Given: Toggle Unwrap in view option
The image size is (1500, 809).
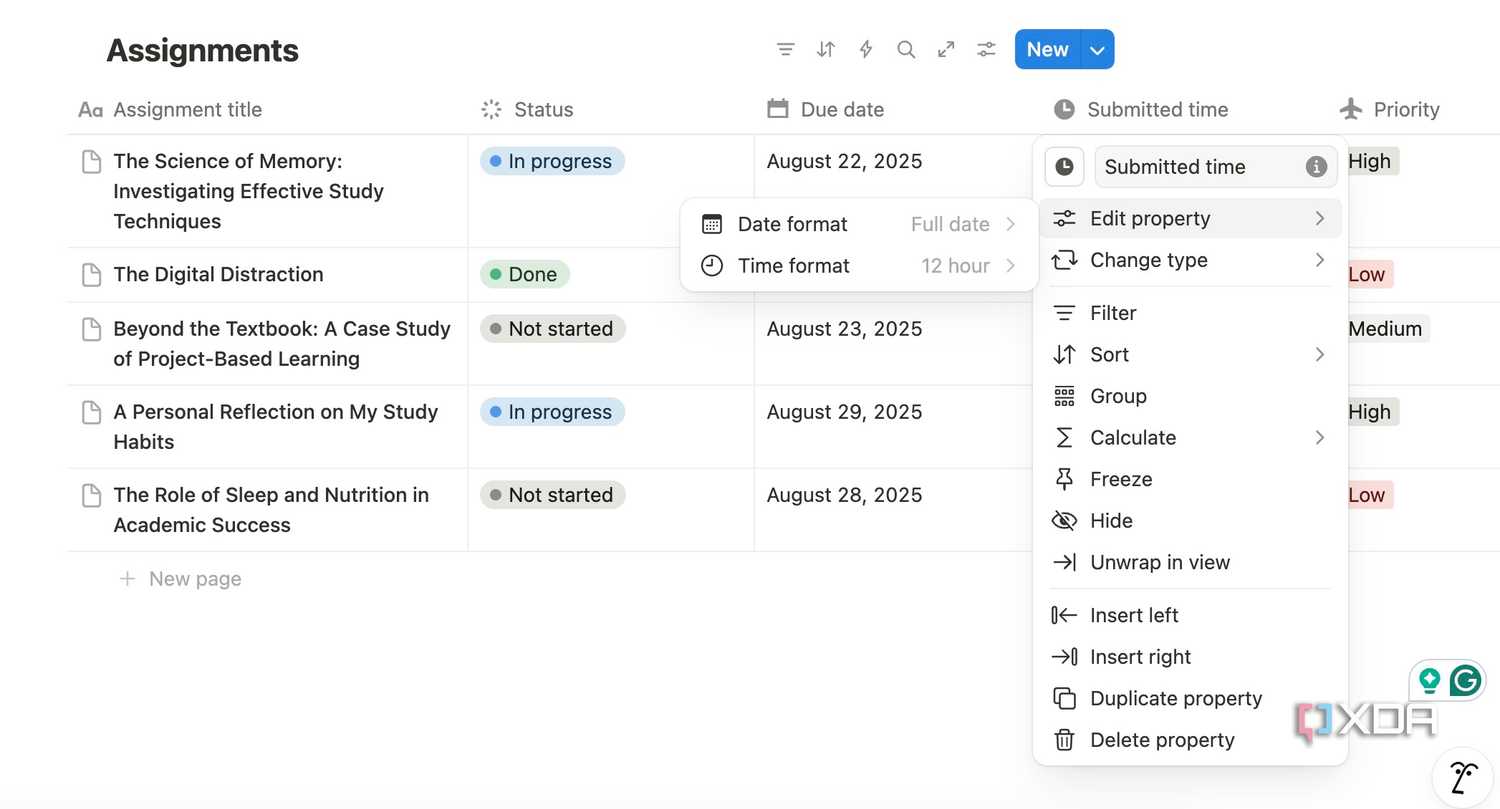Looking at the screenshot, I should tap(1190, 563).
